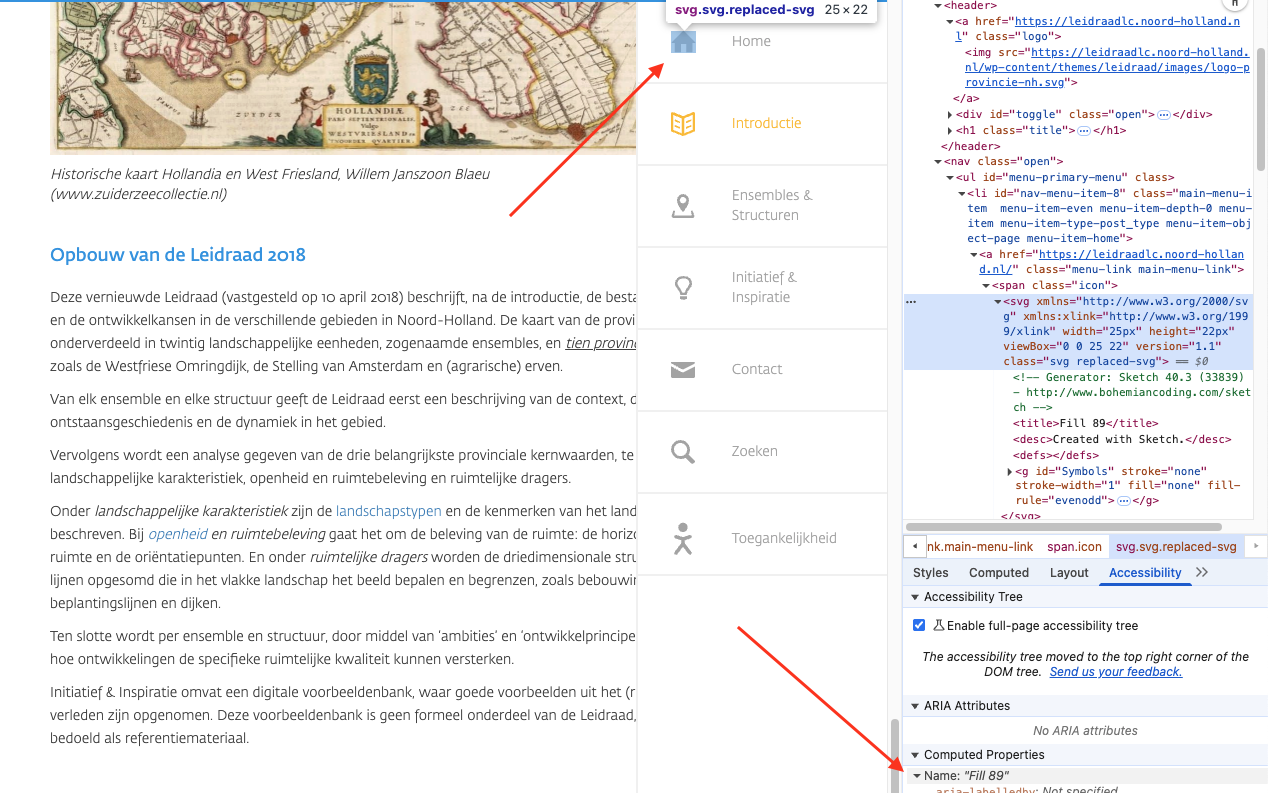Click the Zoeken magnifying glass icon
The width and height of the screenshot is (1268, 793).
click(x=683, y=452)
